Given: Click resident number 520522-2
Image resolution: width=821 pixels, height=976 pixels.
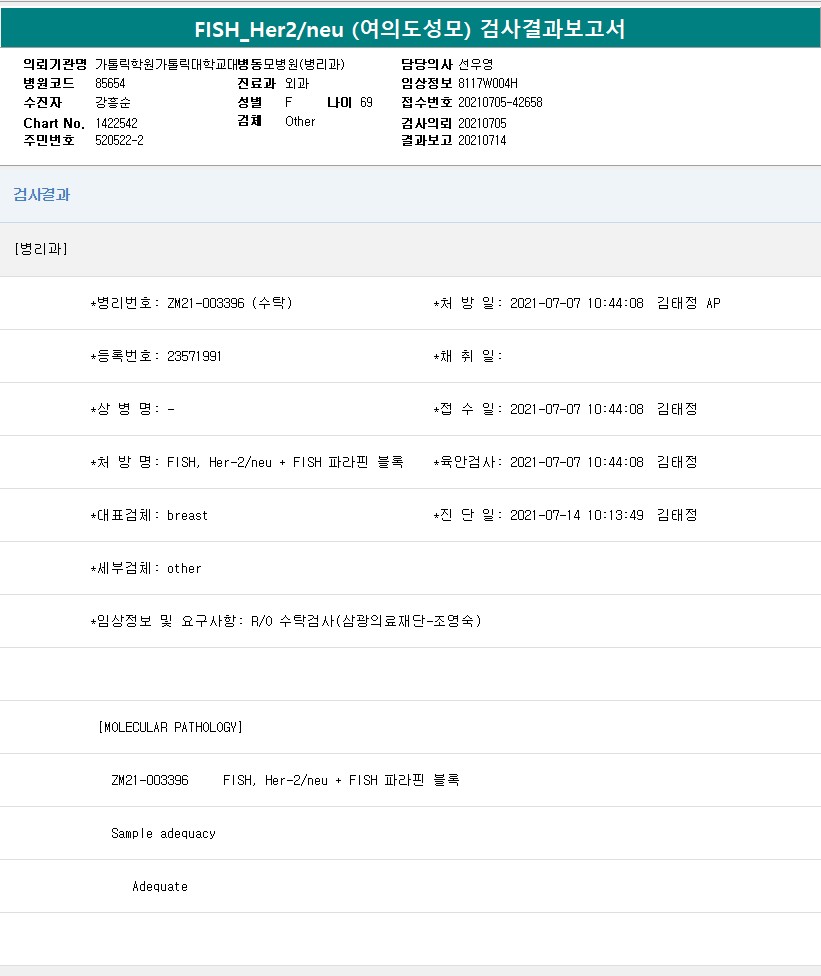Looking at the screenshot, I should [x=119, y=141].
